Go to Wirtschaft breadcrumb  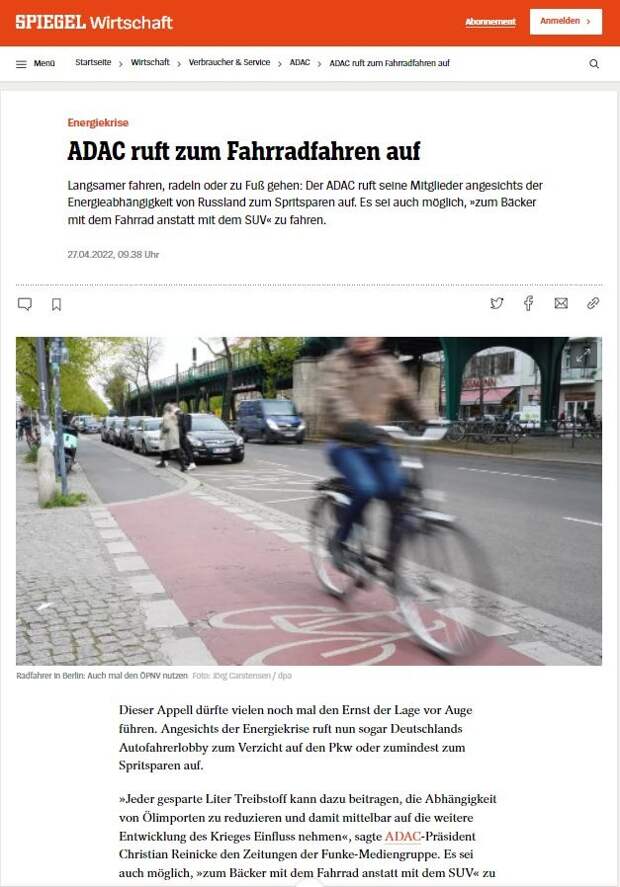pos(150,62)
